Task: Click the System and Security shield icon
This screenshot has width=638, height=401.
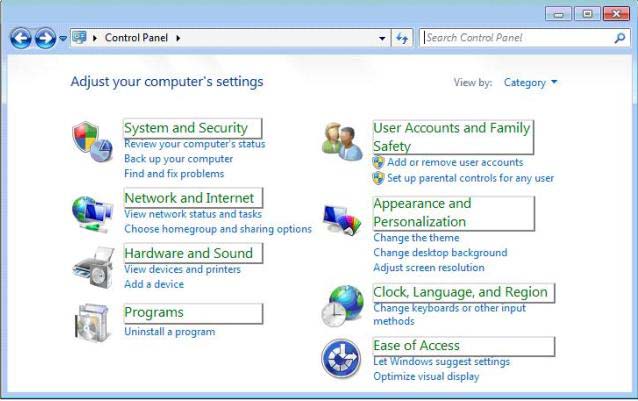Action: coord(92,142)
